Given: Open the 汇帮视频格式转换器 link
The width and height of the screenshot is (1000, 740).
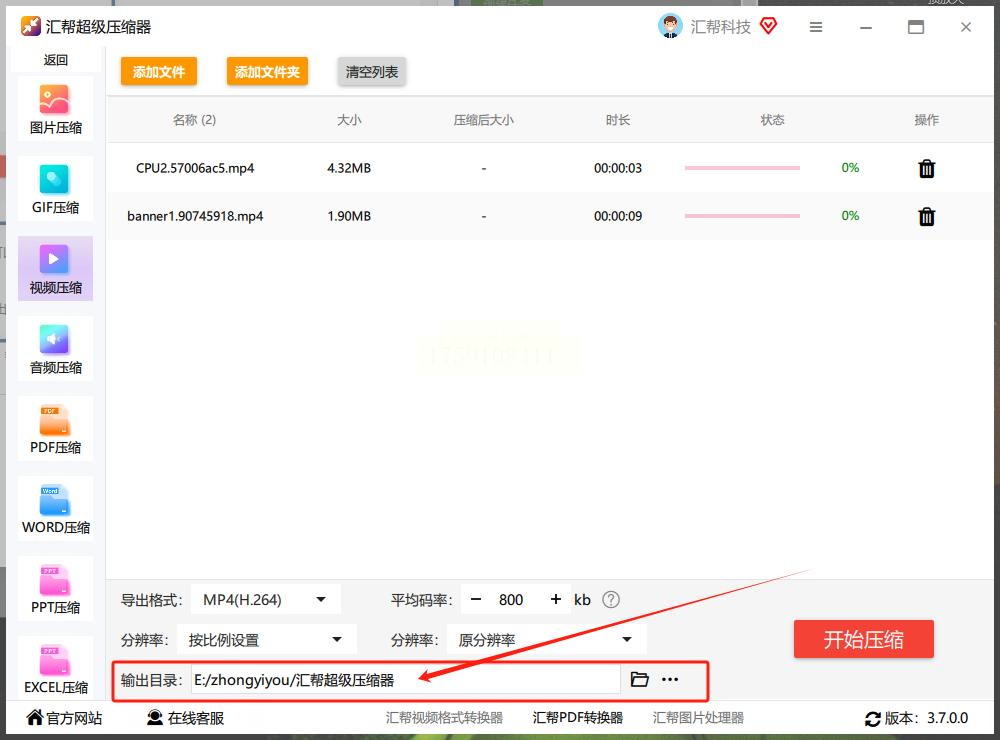Looking at the screenshot, I should [445, 718].
